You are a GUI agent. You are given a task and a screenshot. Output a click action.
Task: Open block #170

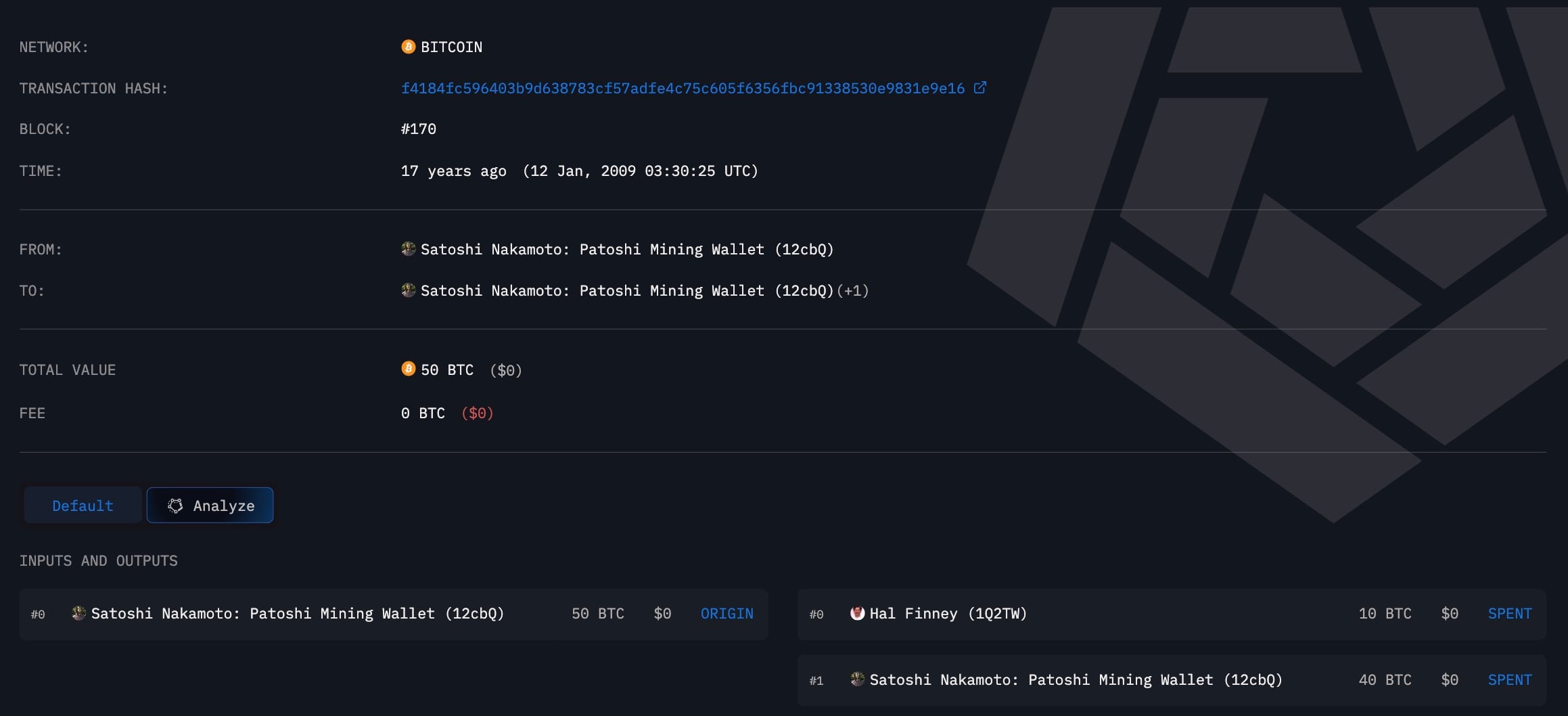(418, 129)
